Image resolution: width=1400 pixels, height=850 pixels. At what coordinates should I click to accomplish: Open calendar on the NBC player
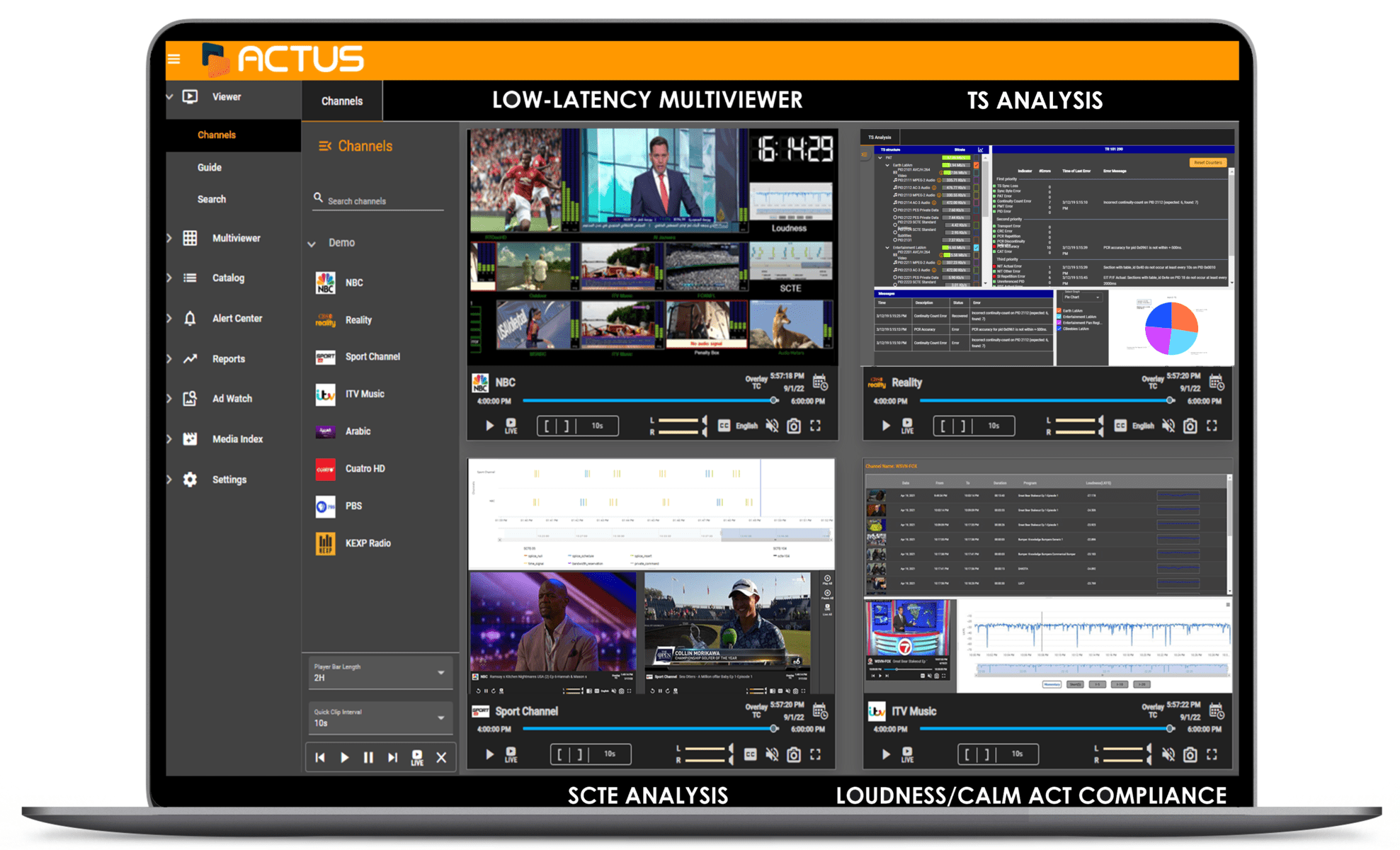[820, 382]
